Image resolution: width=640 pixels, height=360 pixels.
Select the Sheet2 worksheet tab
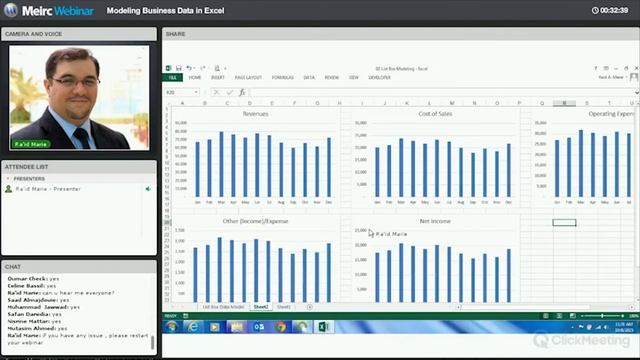261,307
